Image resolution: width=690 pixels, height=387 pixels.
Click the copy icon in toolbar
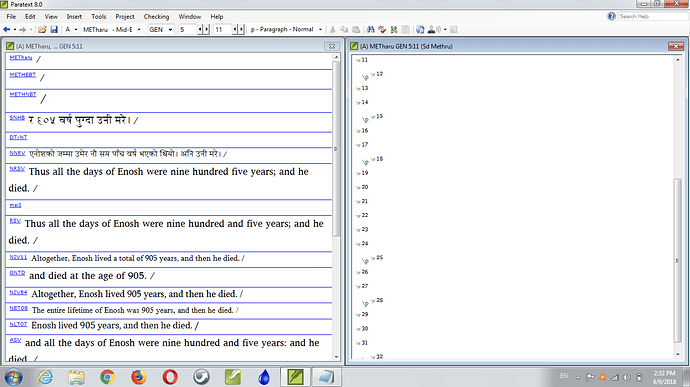(344, 29)
